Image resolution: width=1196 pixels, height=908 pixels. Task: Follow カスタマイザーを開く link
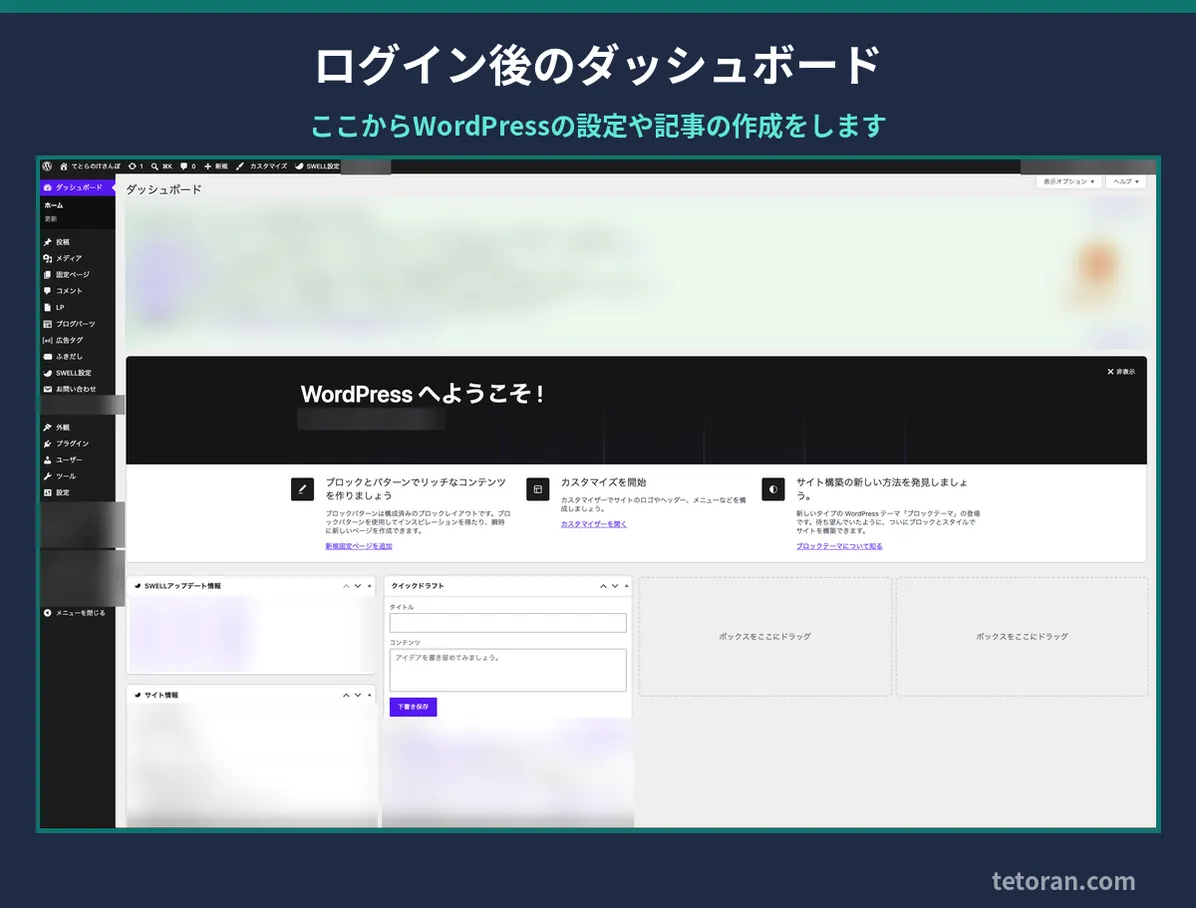pyautogui.click(x=593, y=524)
